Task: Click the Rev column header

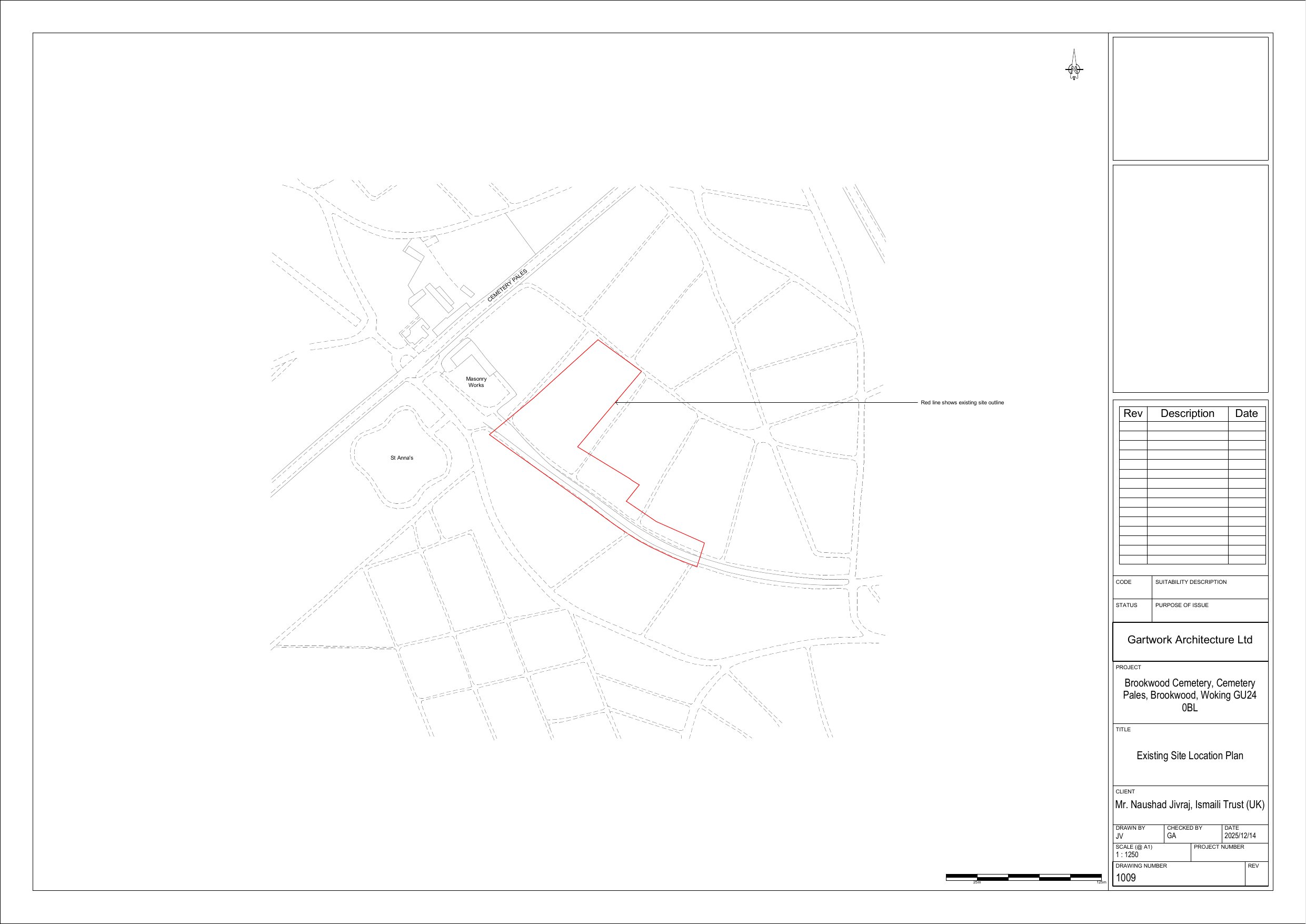Action: pos(1132,414)
